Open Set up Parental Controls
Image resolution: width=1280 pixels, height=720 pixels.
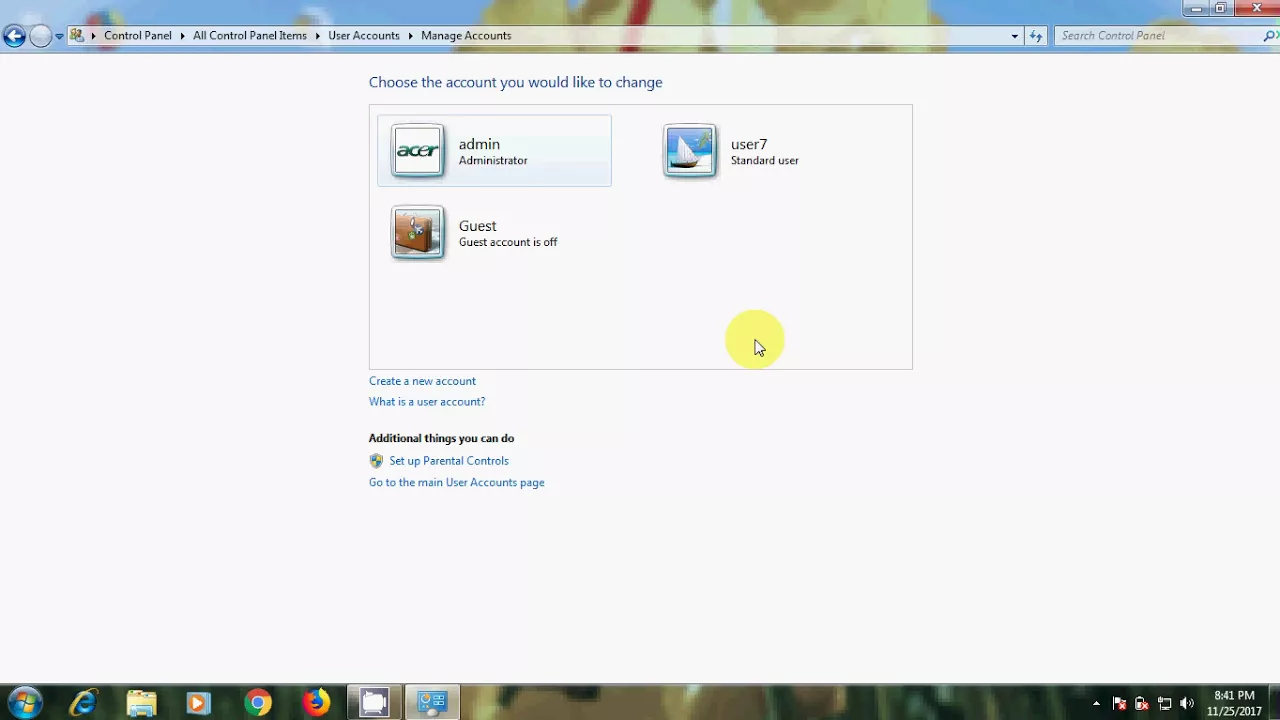point(449,461)
